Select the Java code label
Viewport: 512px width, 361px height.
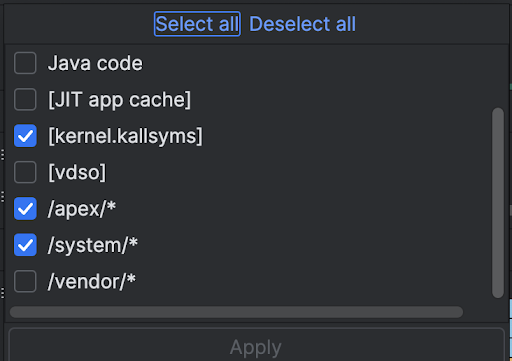click(95, 63)
